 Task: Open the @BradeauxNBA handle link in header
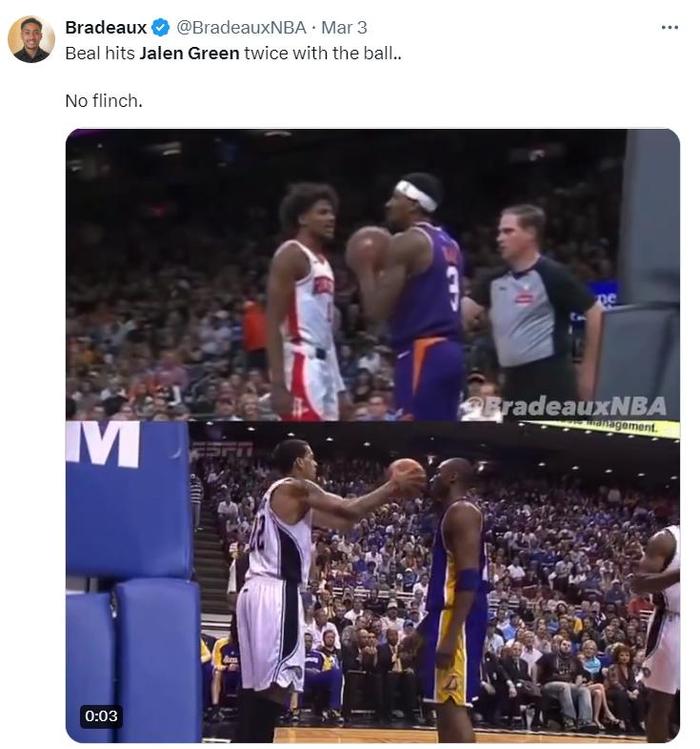pyautogui.click(x=241, y=28)
